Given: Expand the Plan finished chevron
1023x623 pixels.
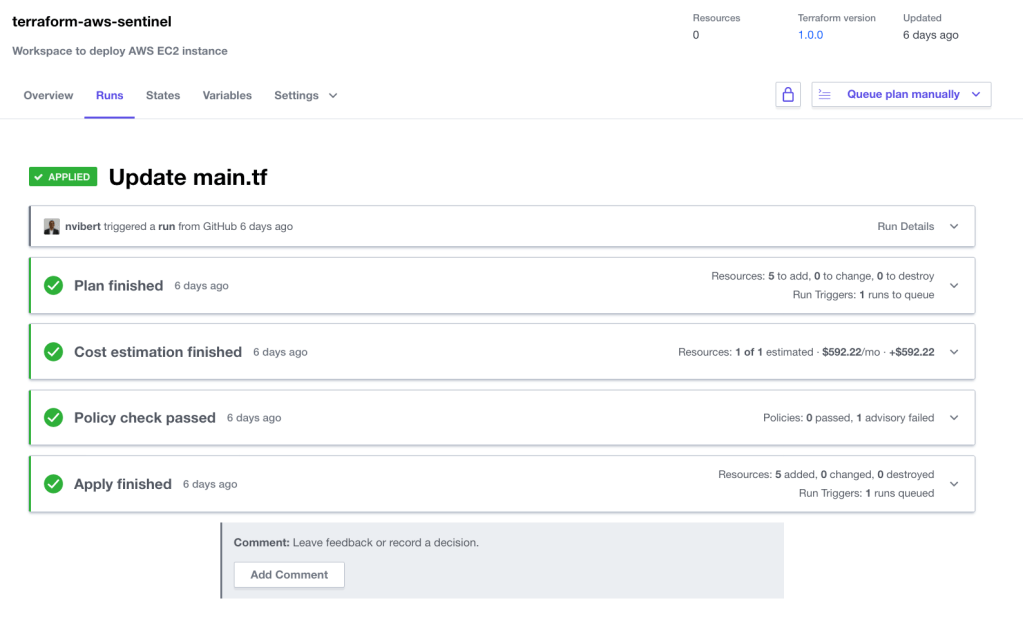Looking at the screenshot, I should (954, 286).
